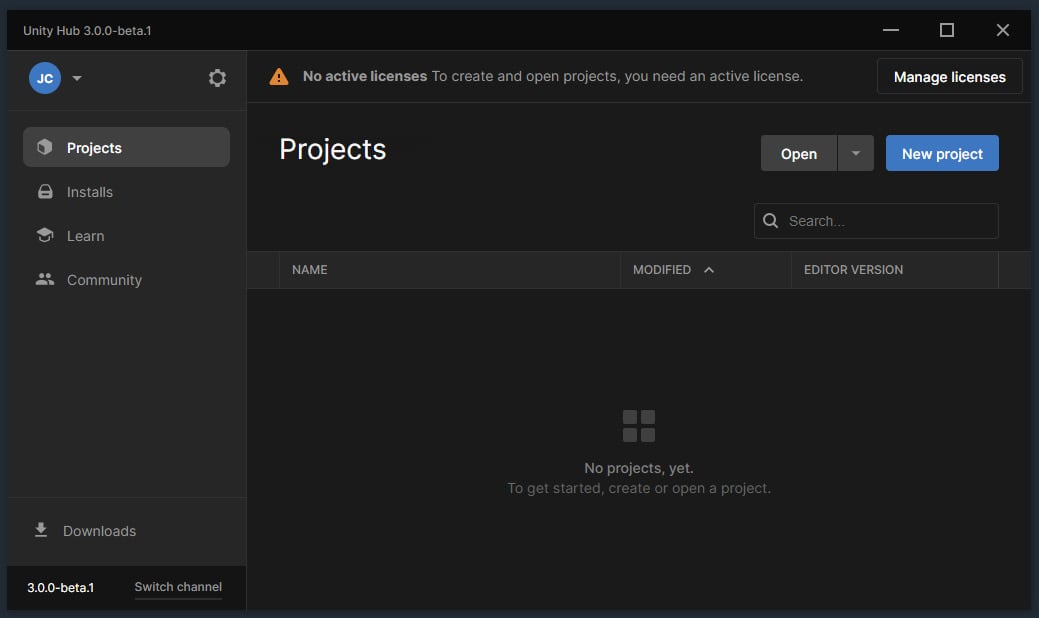Click the 3.0.0-beta.1 version label
Image resolution: width=1039 pixels, height=618 pixels.
pyautogui.click(x=60, y=588)
